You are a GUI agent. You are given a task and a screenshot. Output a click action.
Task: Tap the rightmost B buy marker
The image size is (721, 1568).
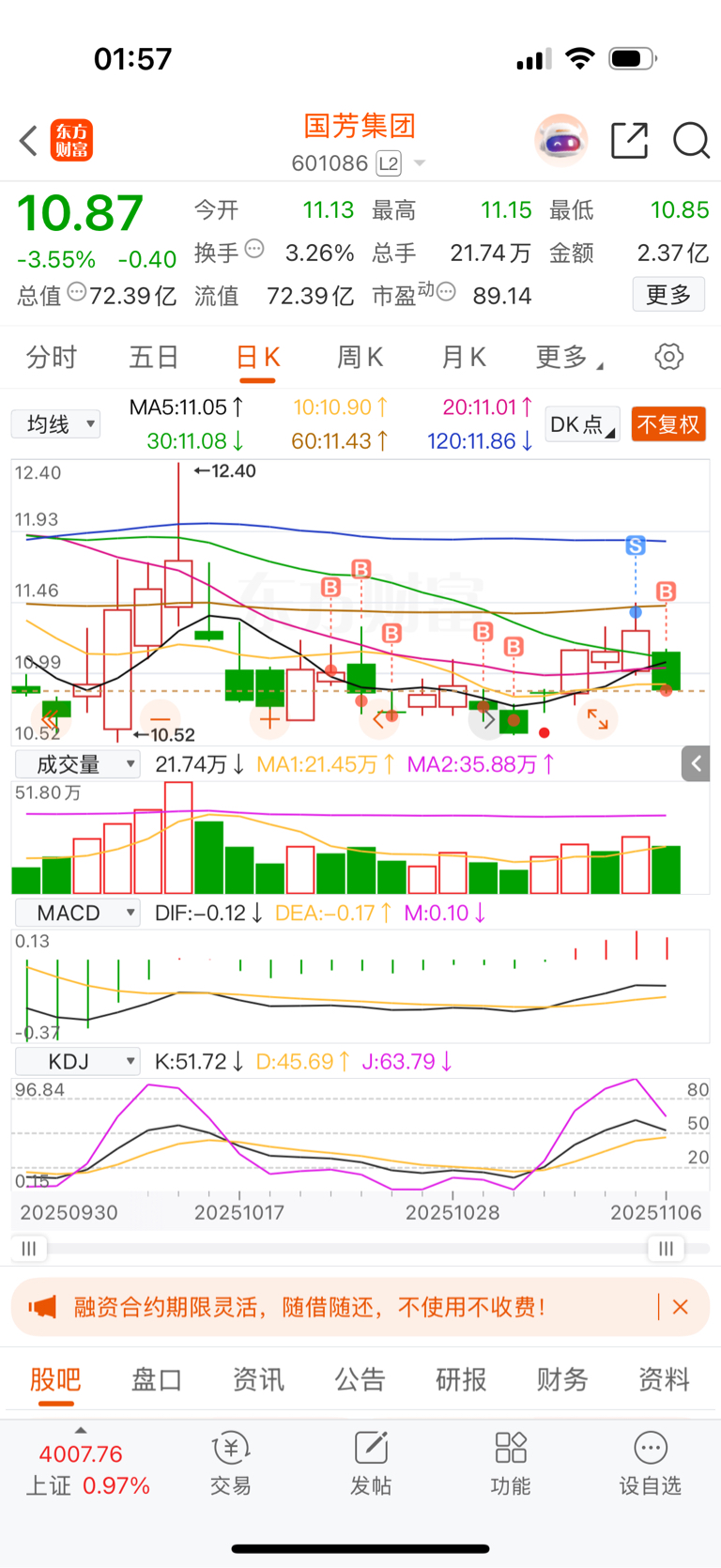[666, 592]
